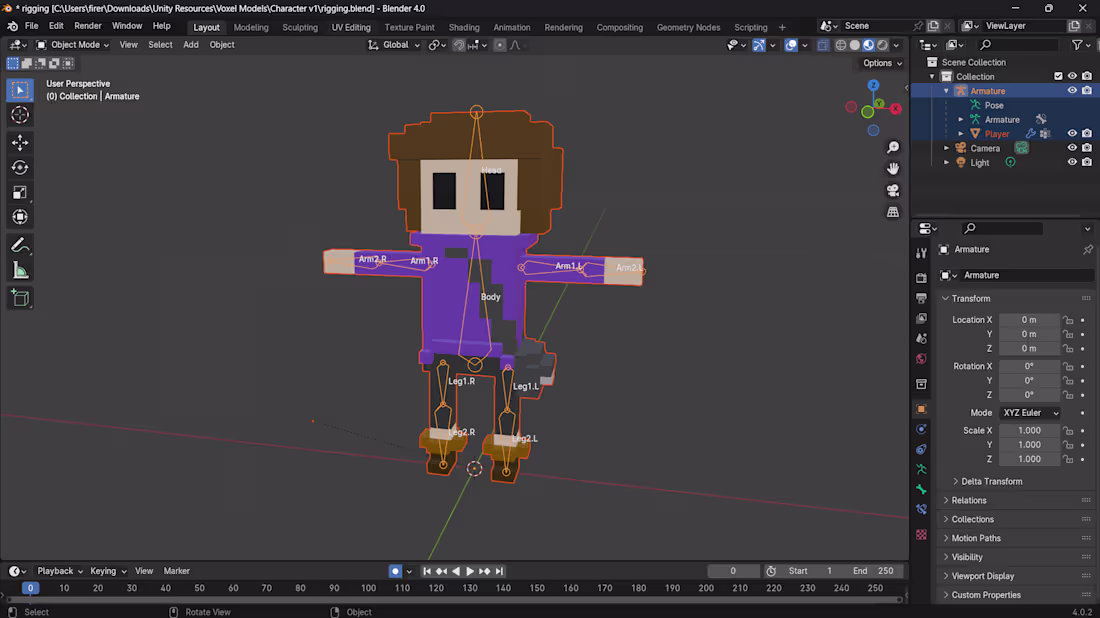The height and width of the screenshot is (618, 1100).
Task: Disable render visibility for the Light object
Action: point(1086,161)
